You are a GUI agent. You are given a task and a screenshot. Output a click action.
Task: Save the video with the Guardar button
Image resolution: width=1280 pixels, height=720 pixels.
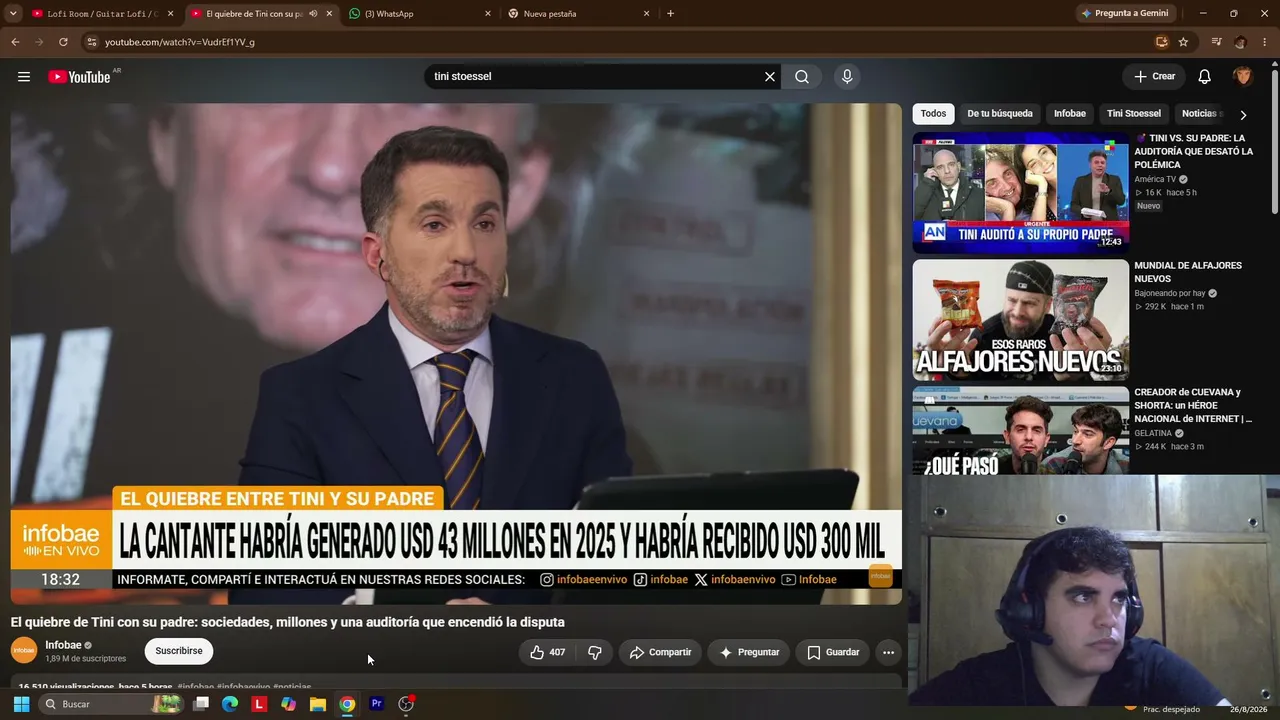[x=833, y=652]
